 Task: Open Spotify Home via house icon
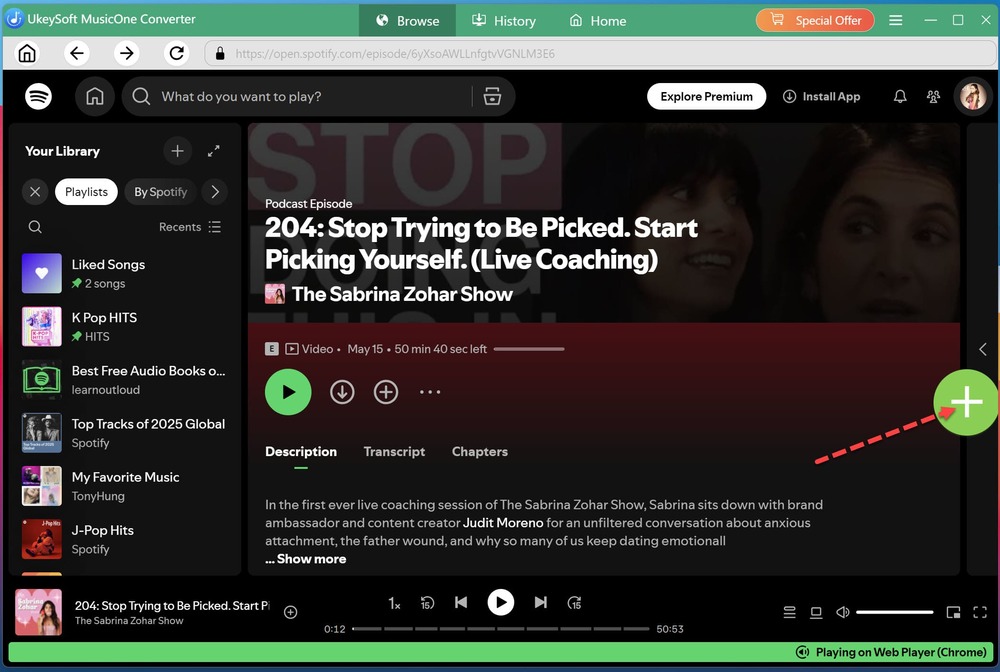point(94,96)
